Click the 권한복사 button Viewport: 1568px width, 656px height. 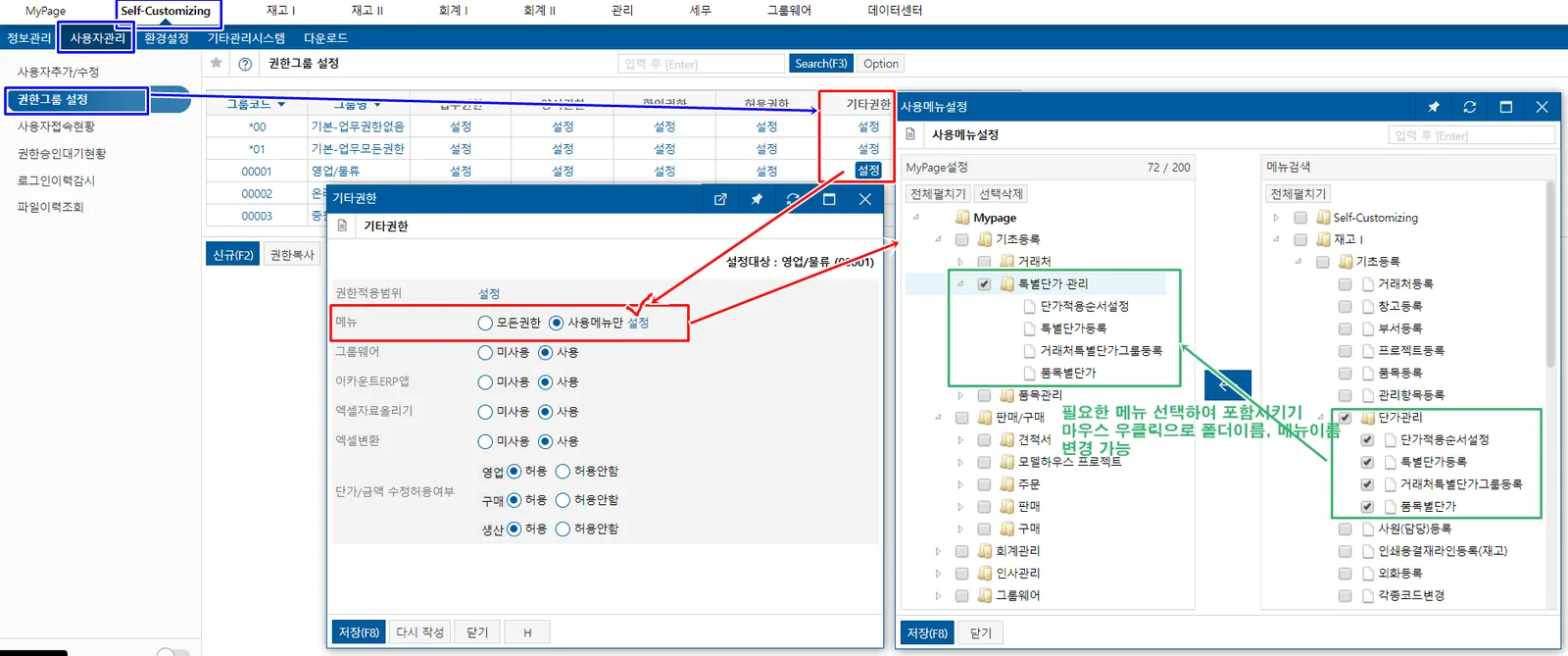(x=292, y=255)
